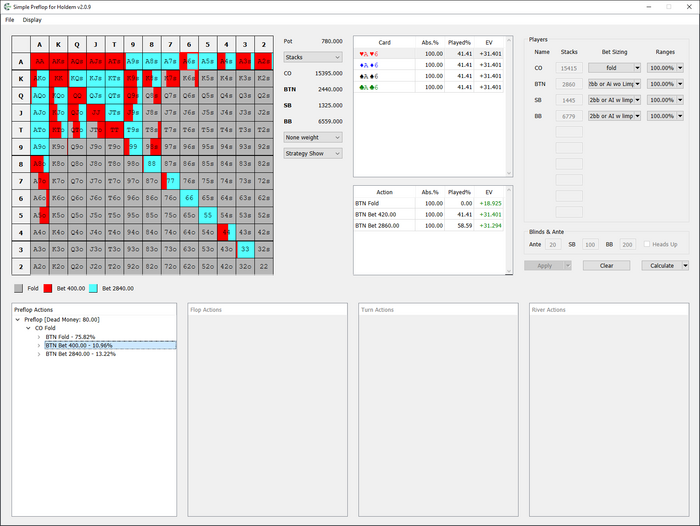Open CO ranges 100.00% dropdown
The height and width of the screenshot is (526, 700).
pos(665,68)
